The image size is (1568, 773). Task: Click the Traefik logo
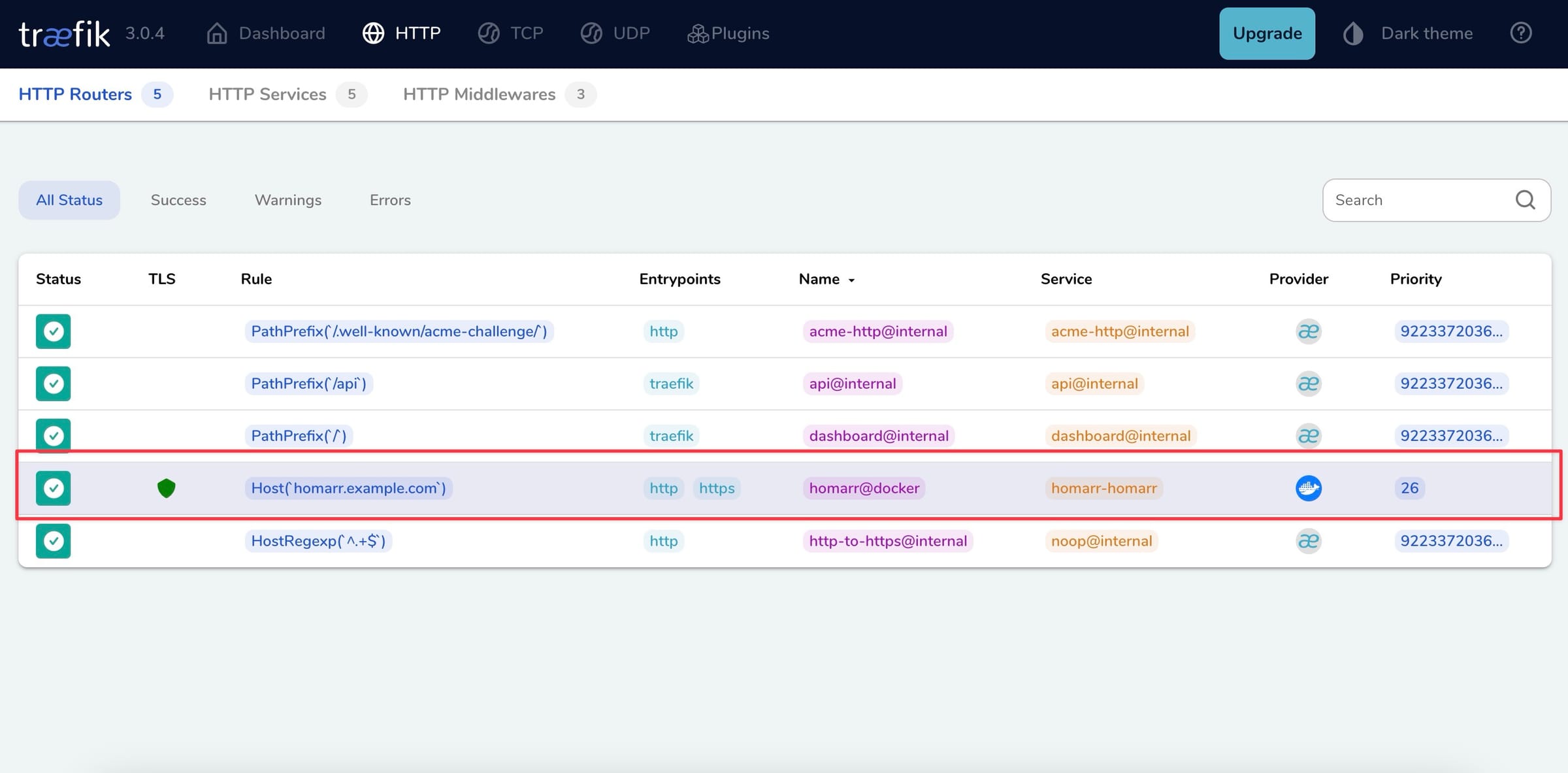click(63, 33)
